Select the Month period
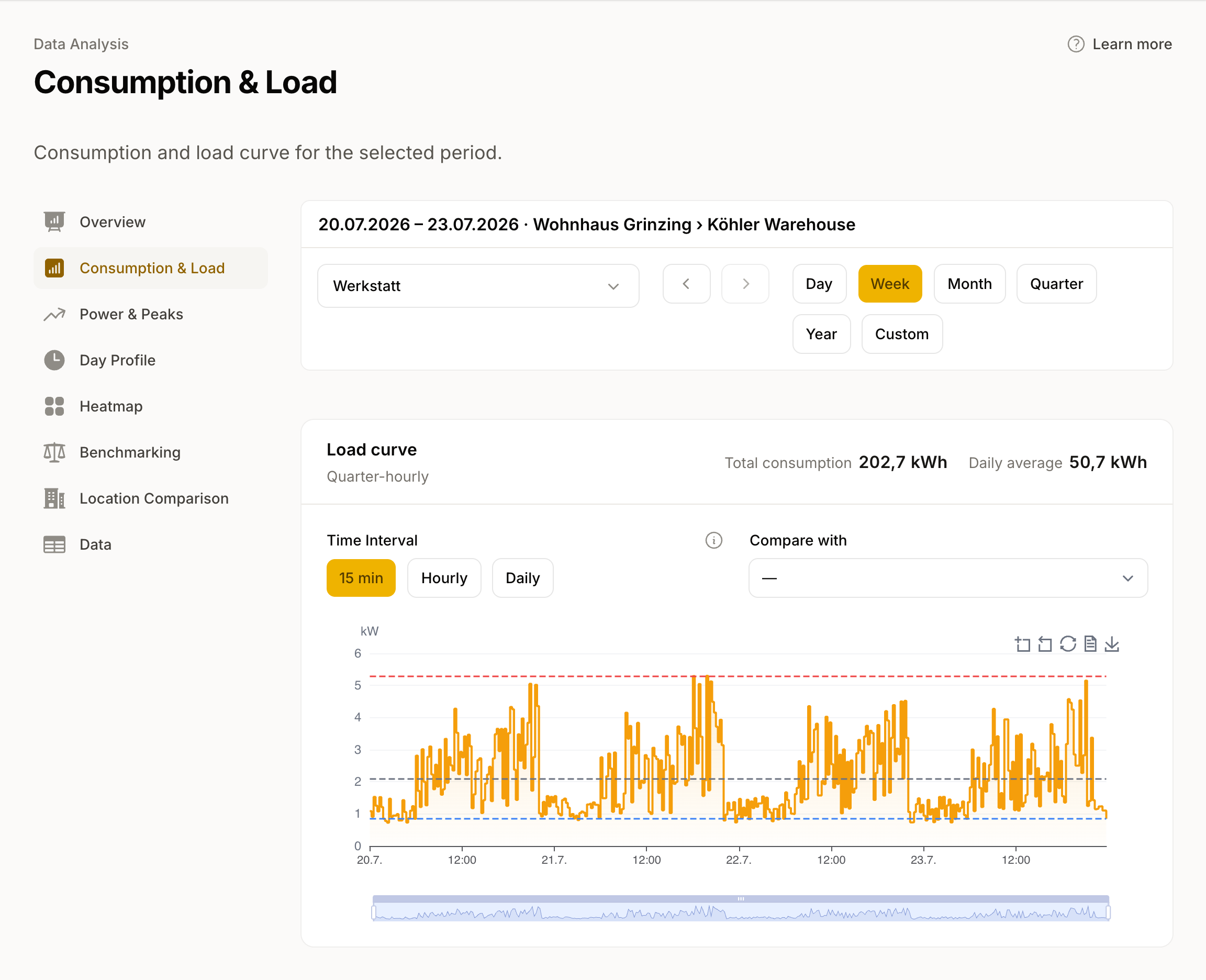 click(x=969, y=284)
